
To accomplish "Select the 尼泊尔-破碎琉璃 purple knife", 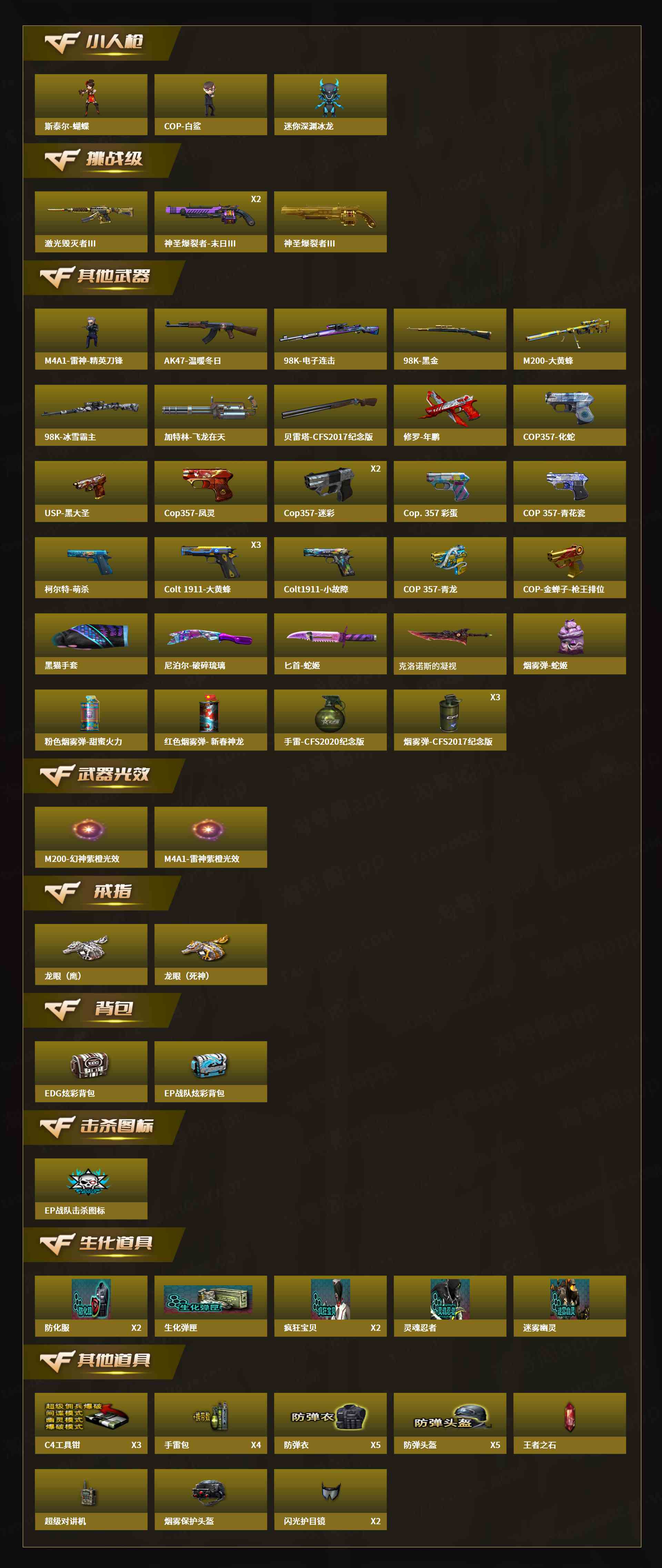I will [x=211, y=643].
